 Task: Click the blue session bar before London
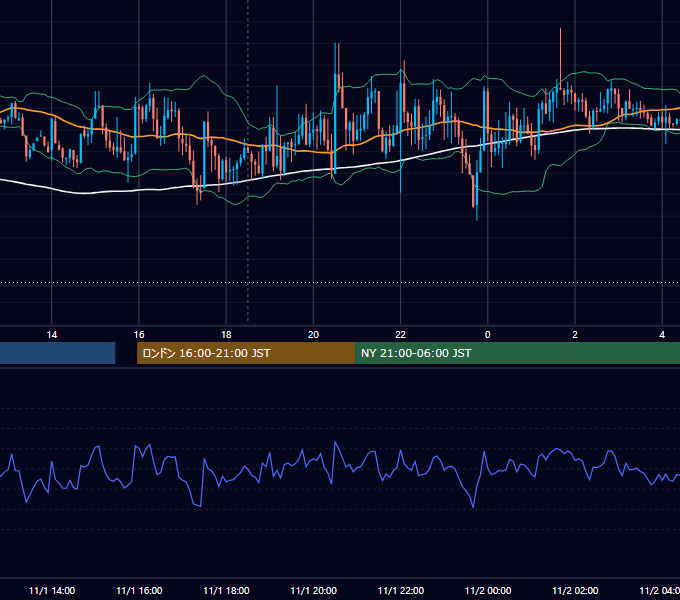57,353
